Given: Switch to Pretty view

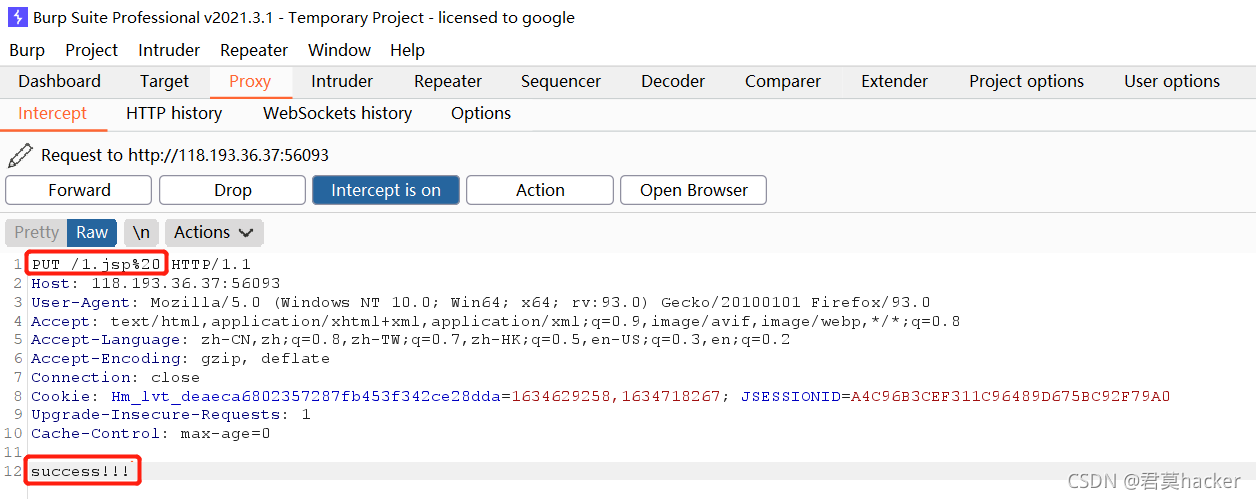Looking at the screenshot, I should pyautogui.click(x=37, y=232).
